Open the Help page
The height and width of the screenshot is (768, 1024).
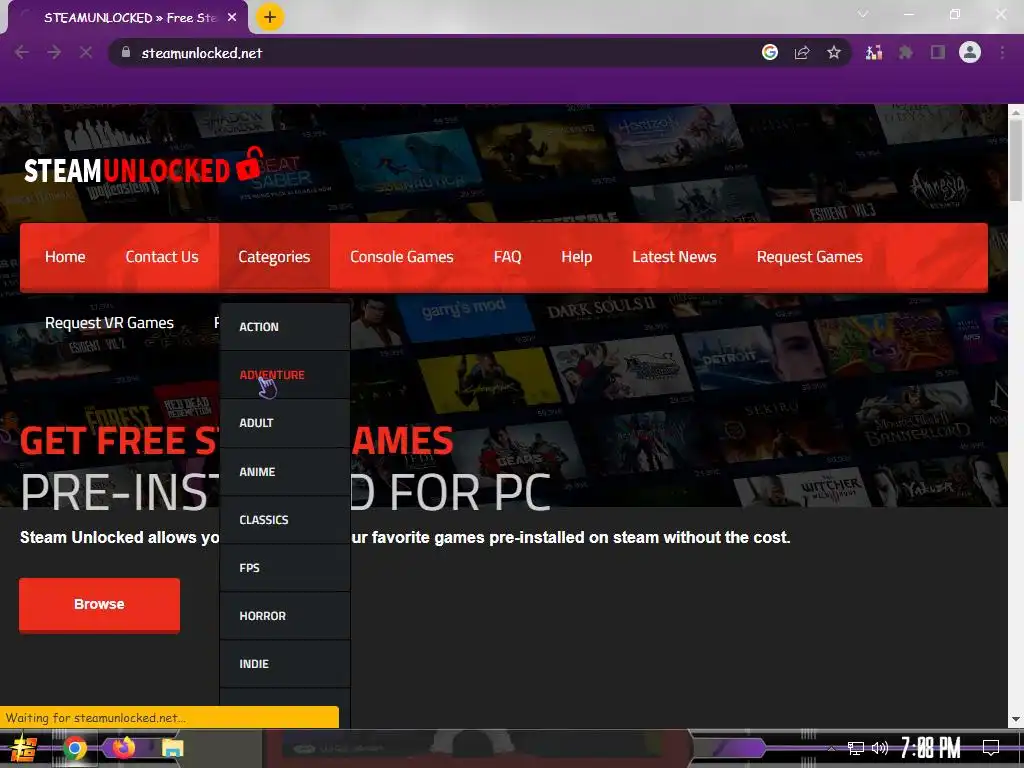click(577, 257)
